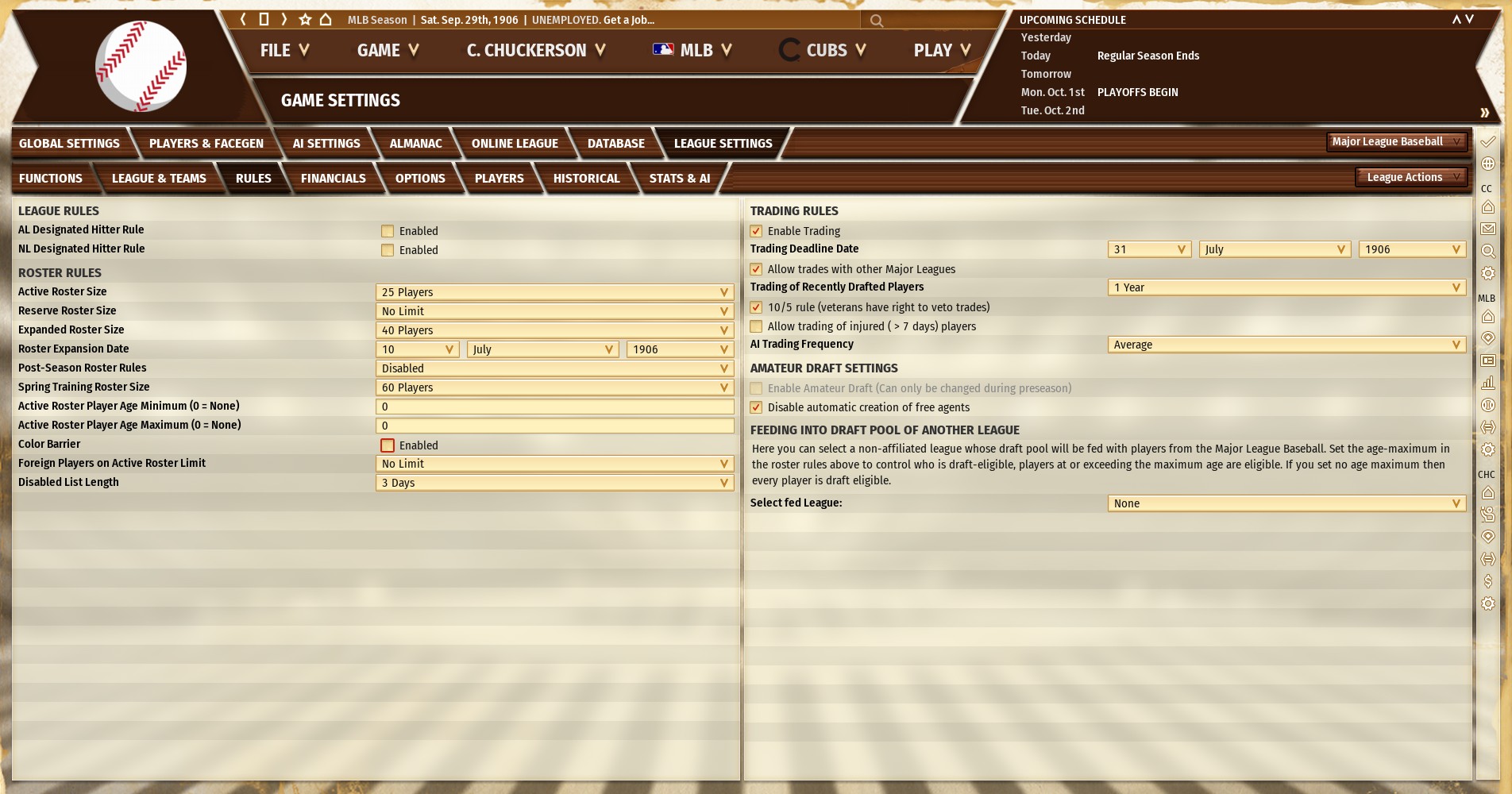Click the CHC manager figure icon
Screen dimensions: 1512x794
pyautogui.click(x=1488, y=515)
